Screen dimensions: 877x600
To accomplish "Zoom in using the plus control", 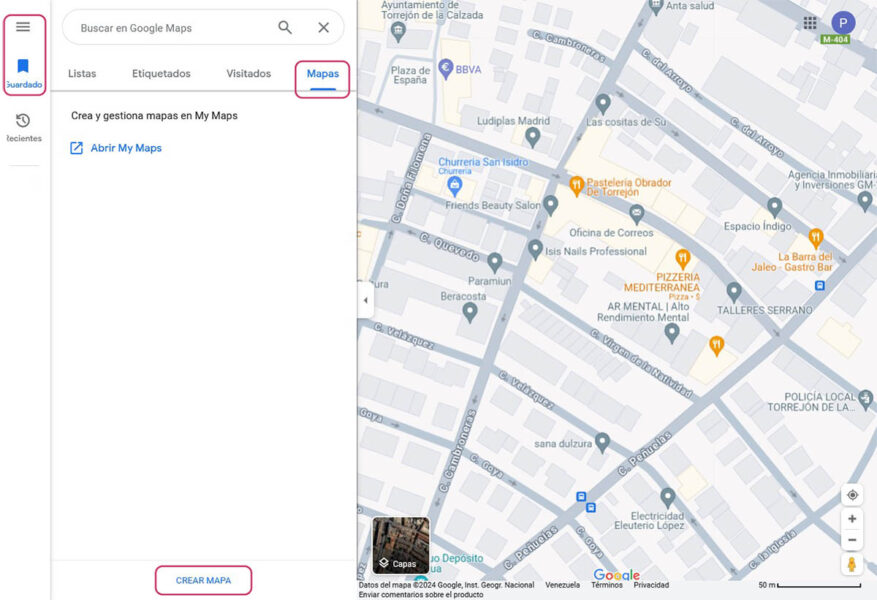I will [851, 518].
